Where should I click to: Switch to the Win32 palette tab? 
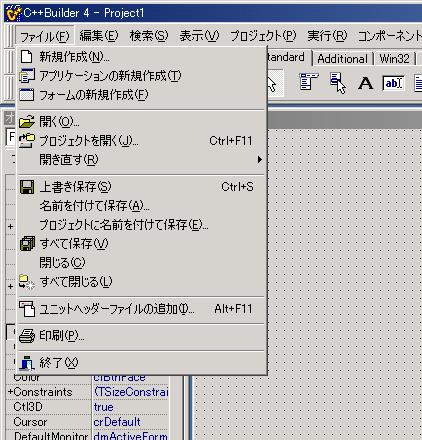point(394,59)
